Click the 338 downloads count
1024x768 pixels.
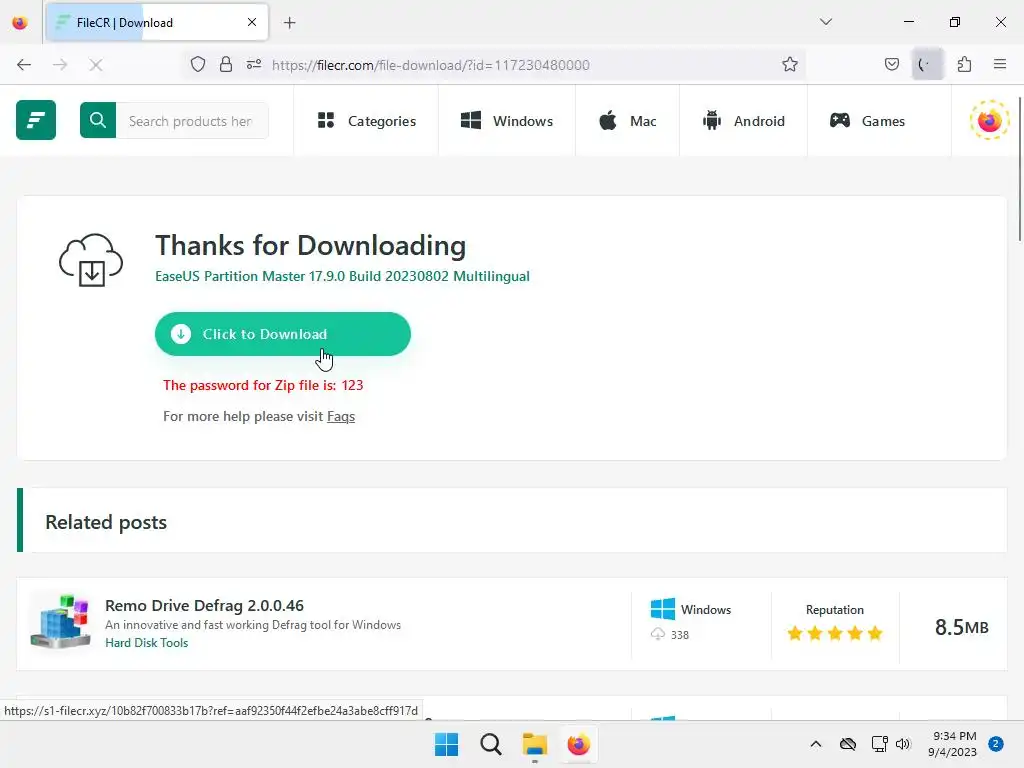pyautogui.click(x=680, y=635)
